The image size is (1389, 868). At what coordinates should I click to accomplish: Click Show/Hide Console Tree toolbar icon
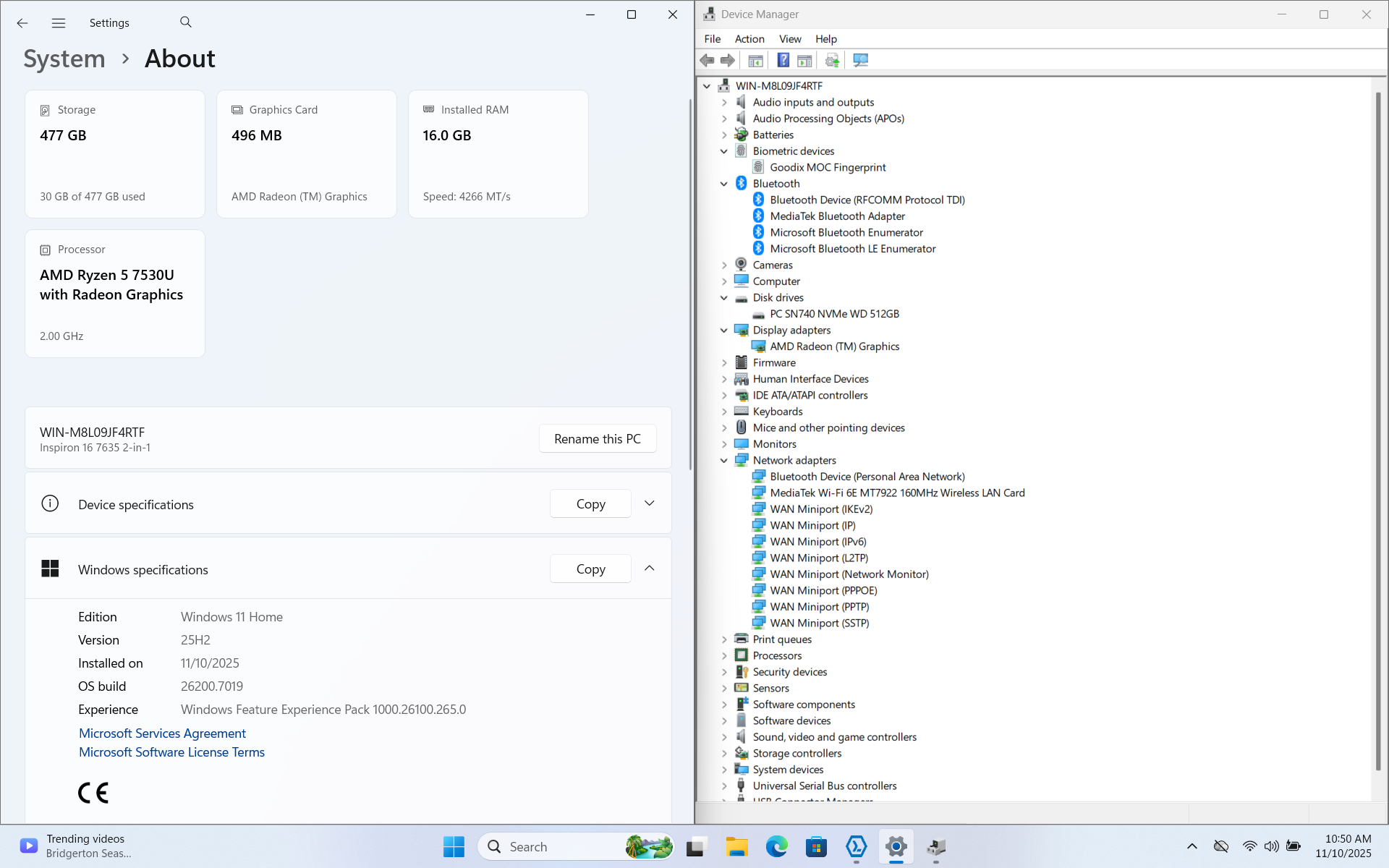tap(755, 61)
